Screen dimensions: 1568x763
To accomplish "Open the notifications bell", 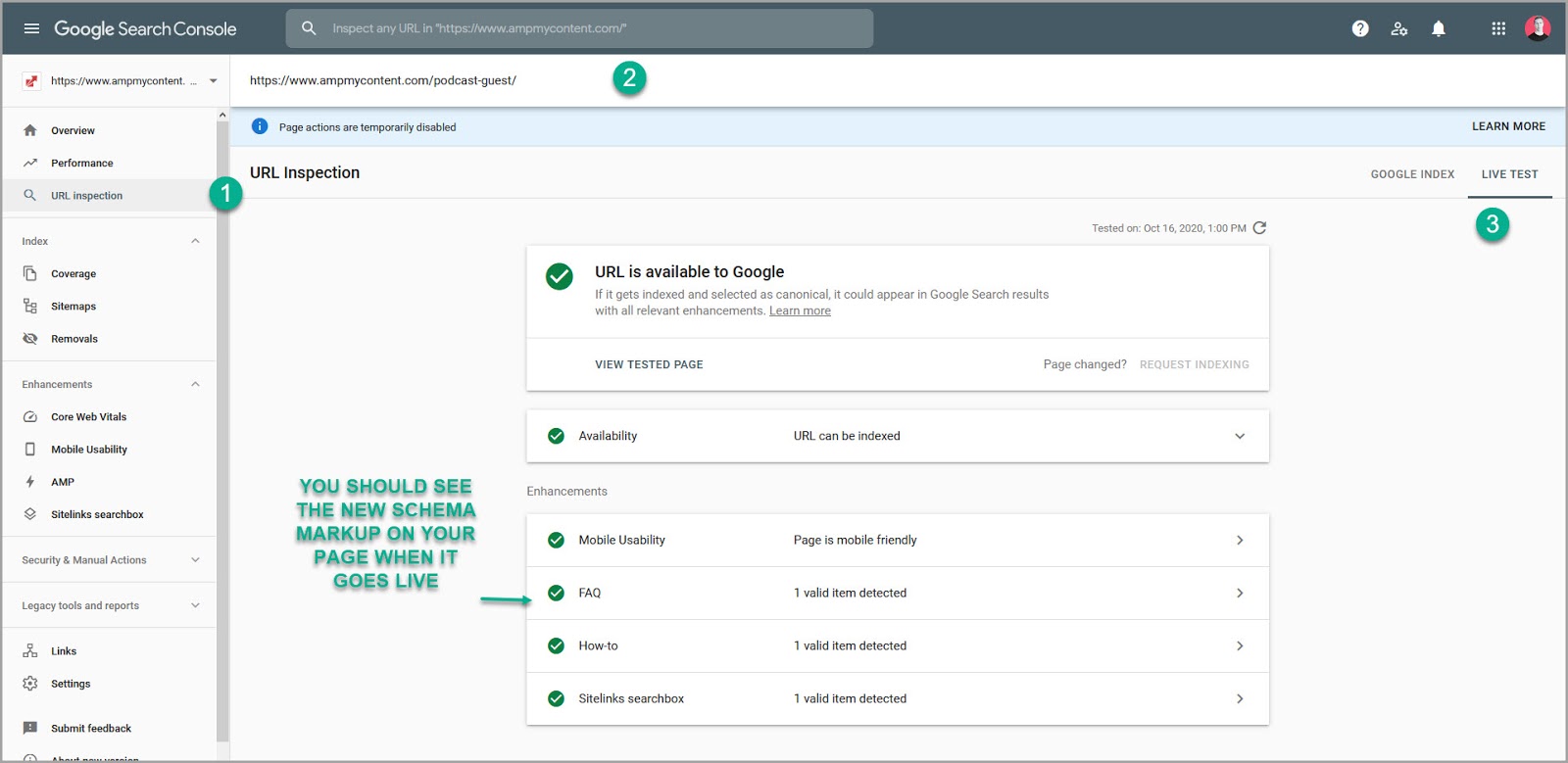I will pyautogui.click(x=1439, y=28).
